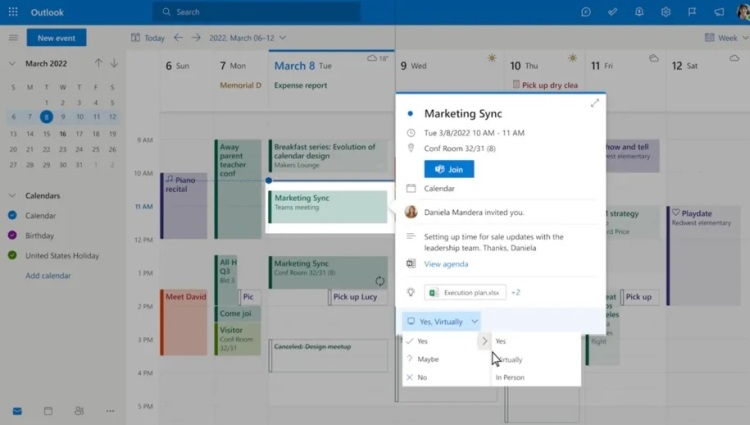
Task: Go to next week arrow
Action: point(196,38)
